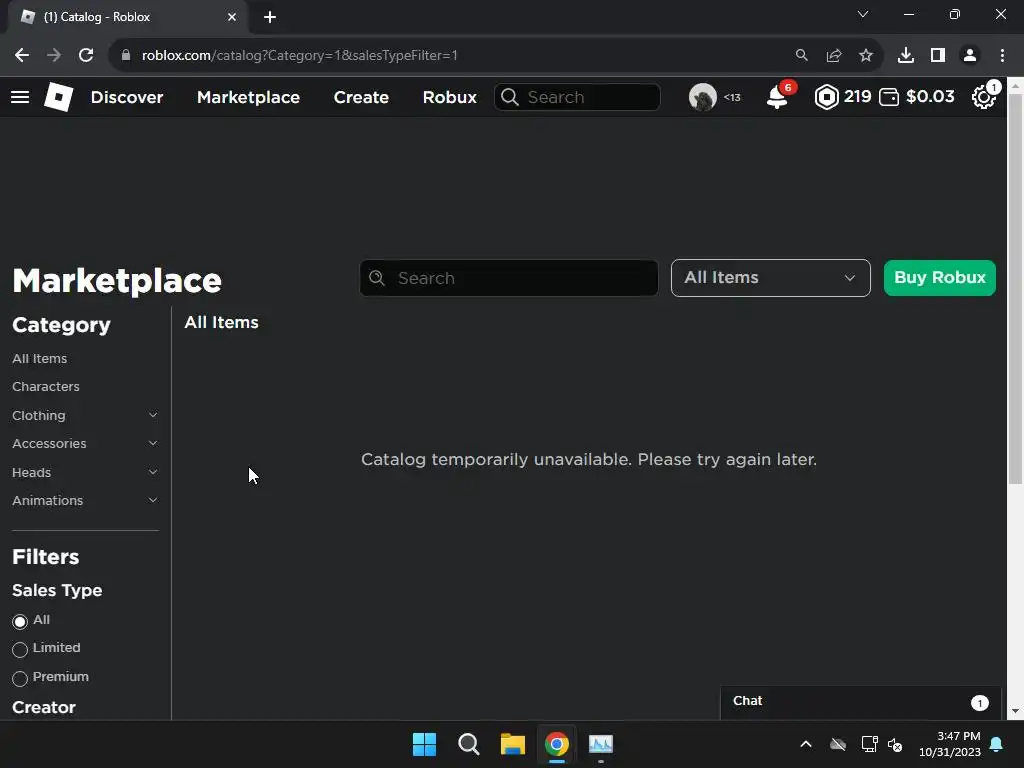1024x768 pixels.
Task: Select the All sales type radio
Action: [x=20, y=621]
